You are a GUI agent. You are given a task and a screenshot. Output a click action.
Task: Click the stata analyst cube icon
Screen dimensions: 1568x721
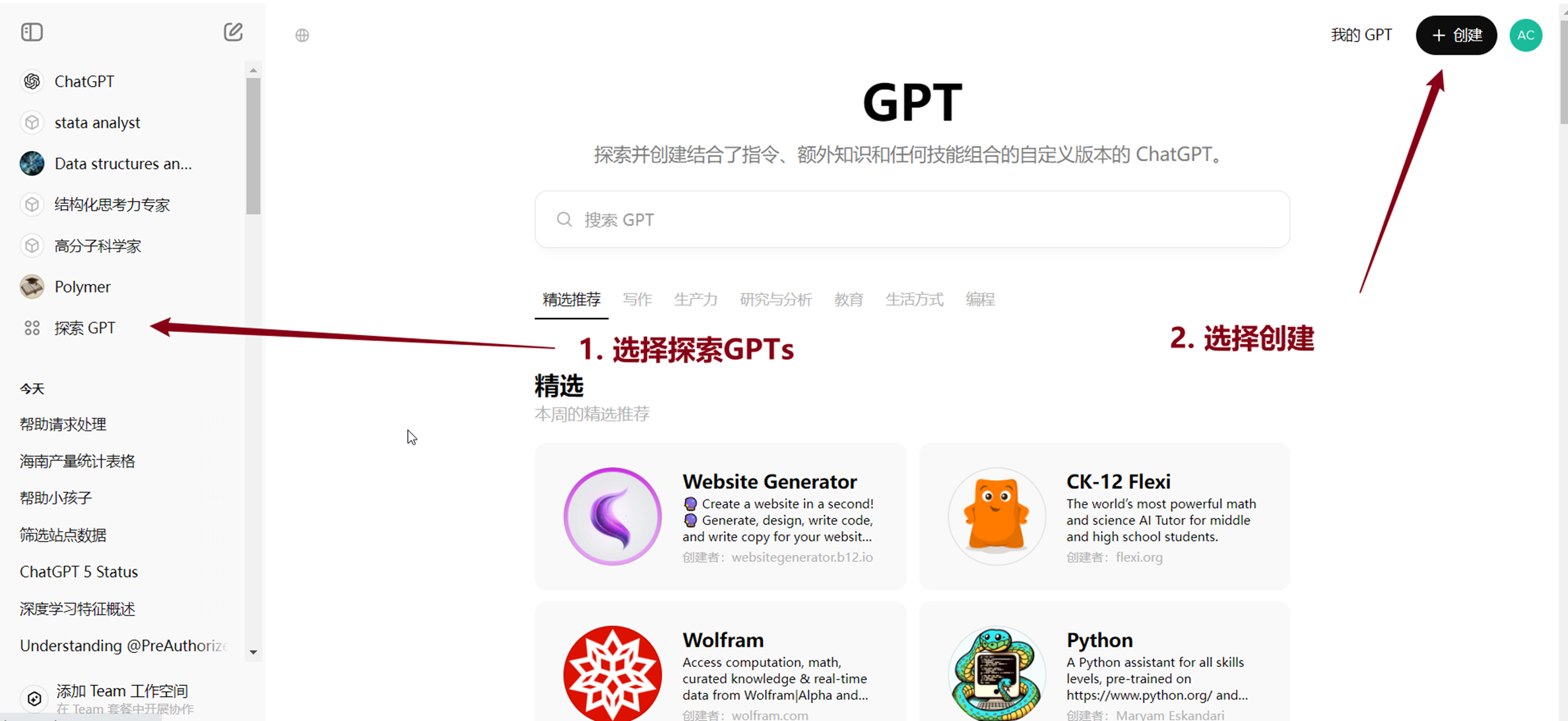(32, 123)
